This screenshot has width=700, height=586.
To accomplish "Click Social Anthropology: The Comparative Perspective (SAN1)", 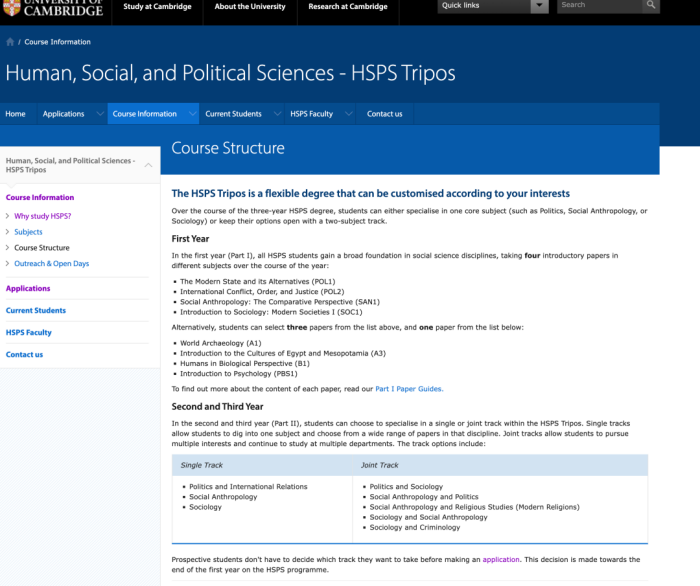I will pos(280,302).
